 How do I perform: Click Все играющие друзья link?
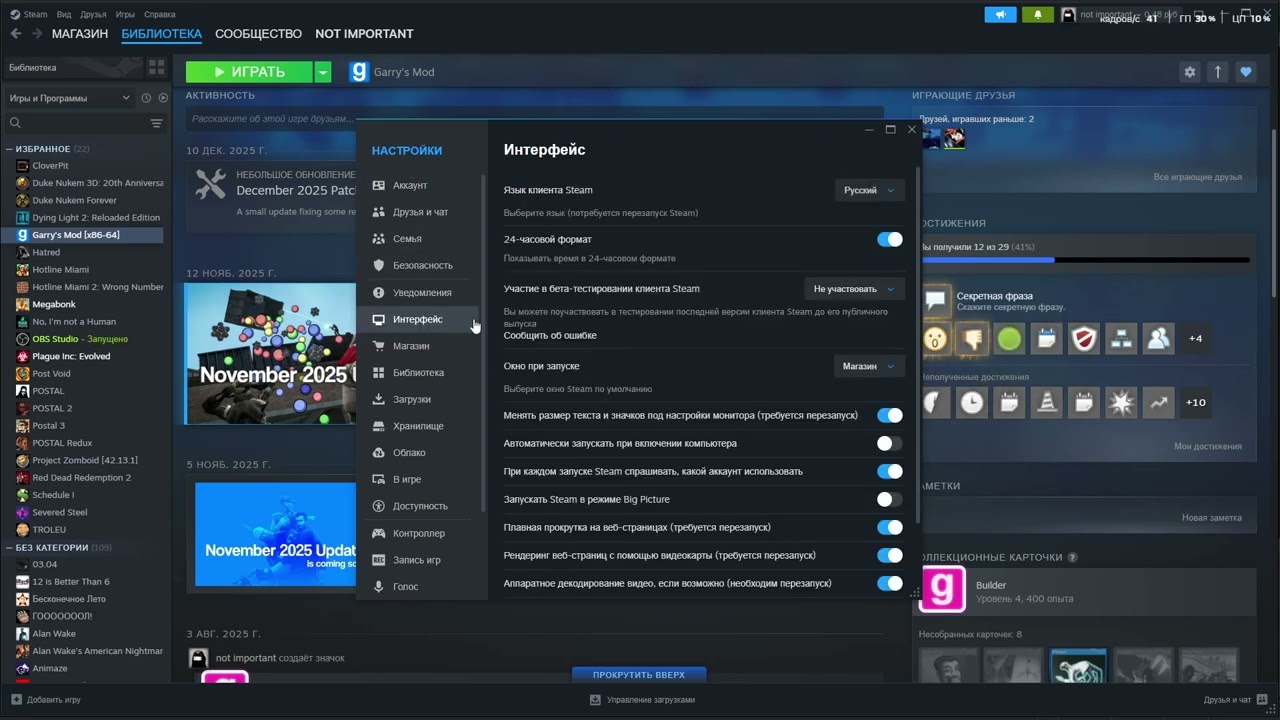pyautogui.click(x=1198, y=177)
